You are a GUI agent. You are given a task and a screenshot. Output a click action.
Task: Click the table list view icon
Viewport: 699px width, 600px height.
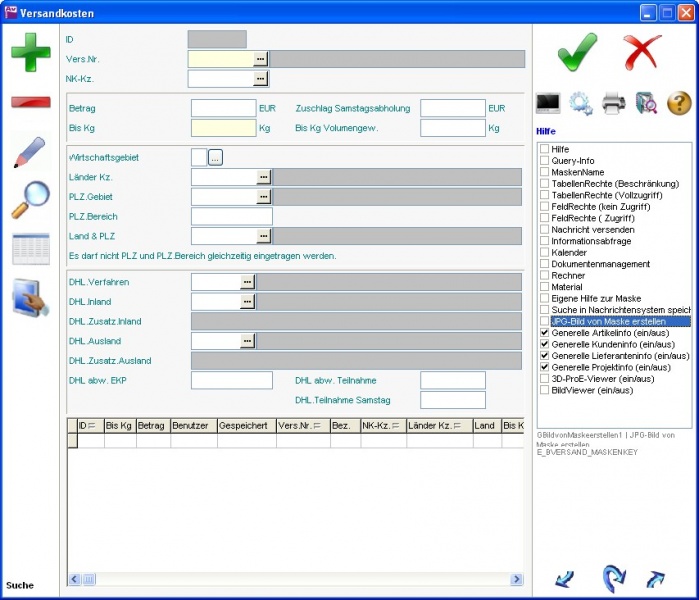pos(30,248)
